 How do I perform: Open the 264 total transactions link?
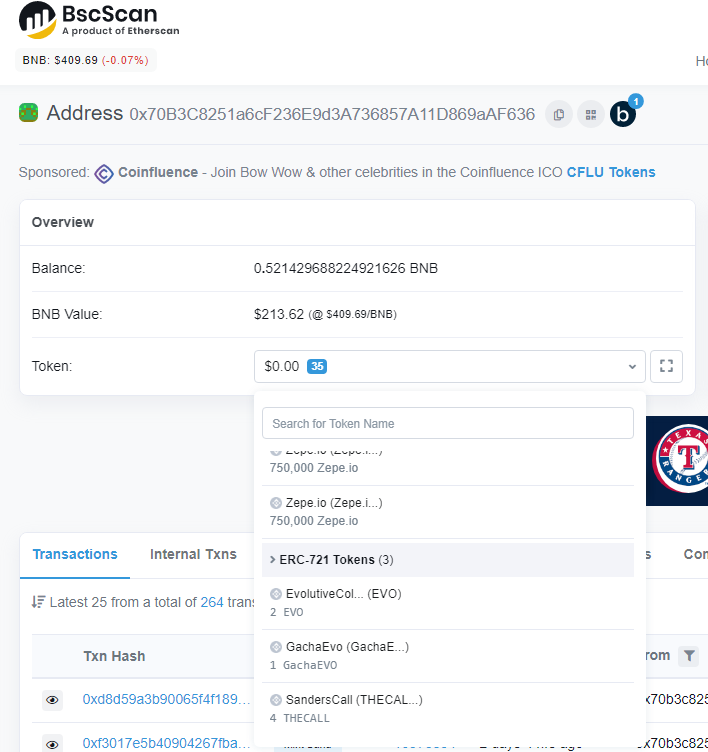coord(212,602)
